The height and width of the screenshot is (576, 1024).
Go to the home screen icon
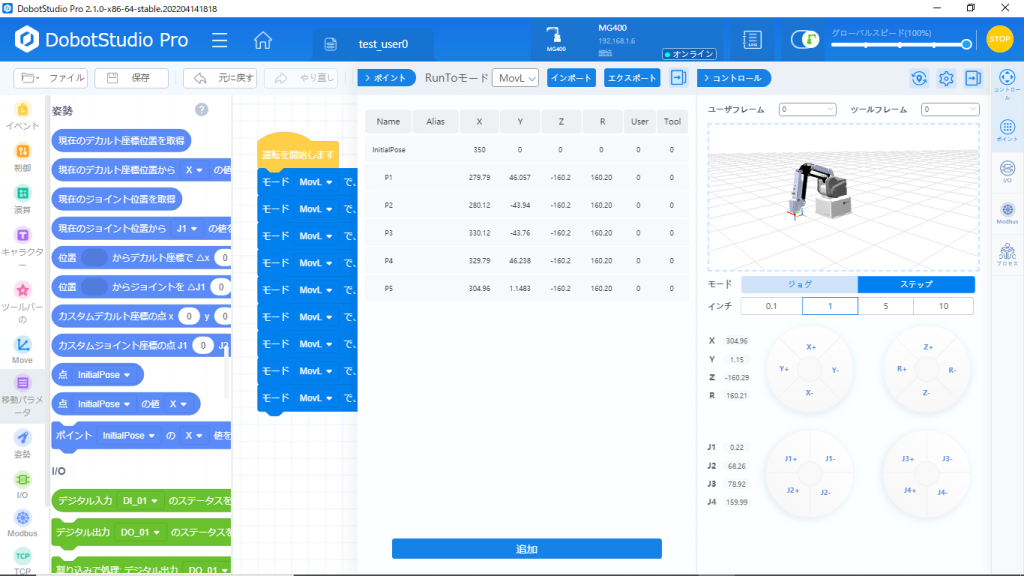coord(263,40)
